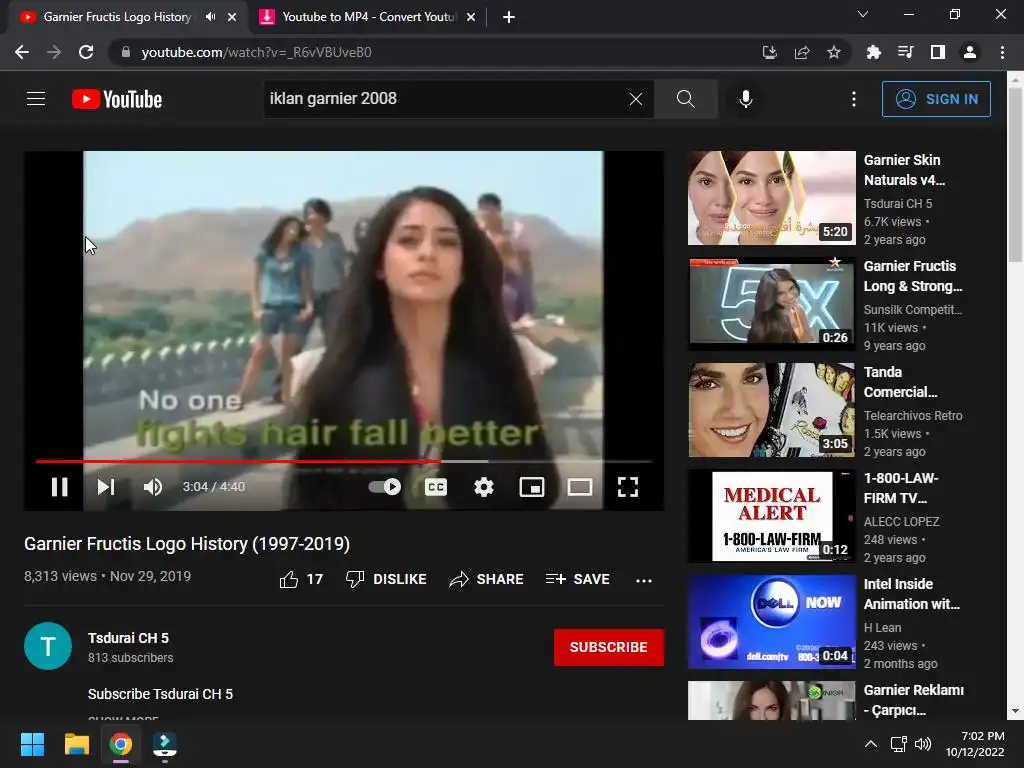Share this page from address bar

(x=802, y=52)
